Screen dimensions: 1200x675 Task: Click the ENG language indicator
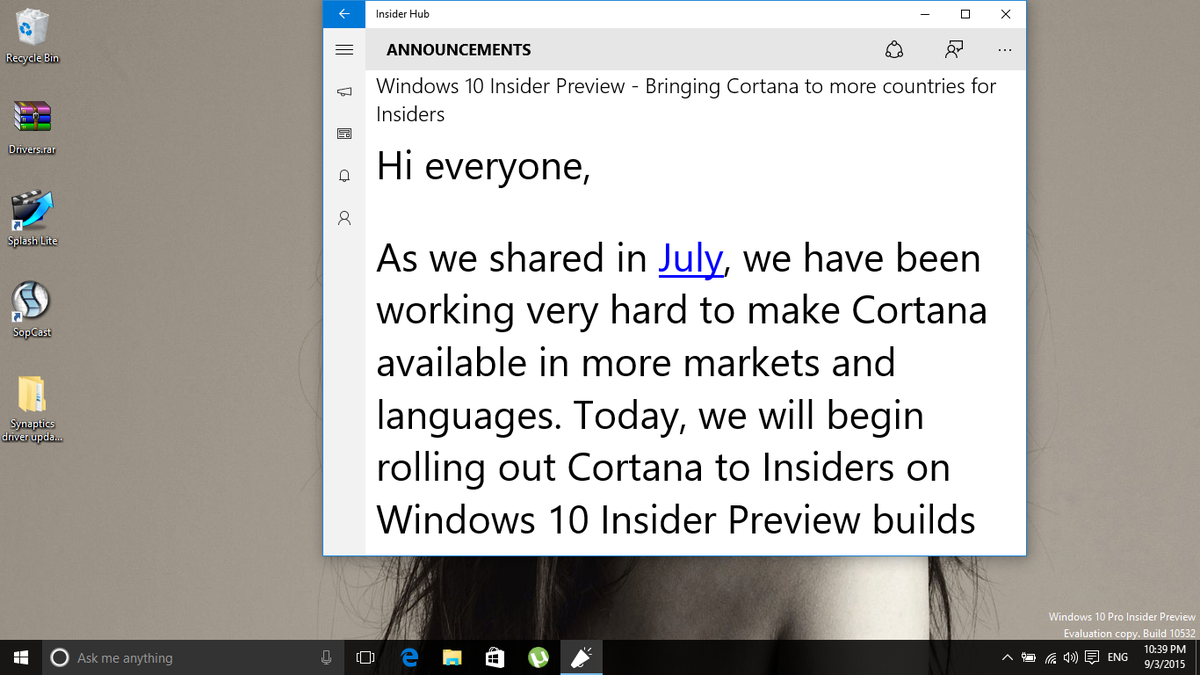[1118, 657]
